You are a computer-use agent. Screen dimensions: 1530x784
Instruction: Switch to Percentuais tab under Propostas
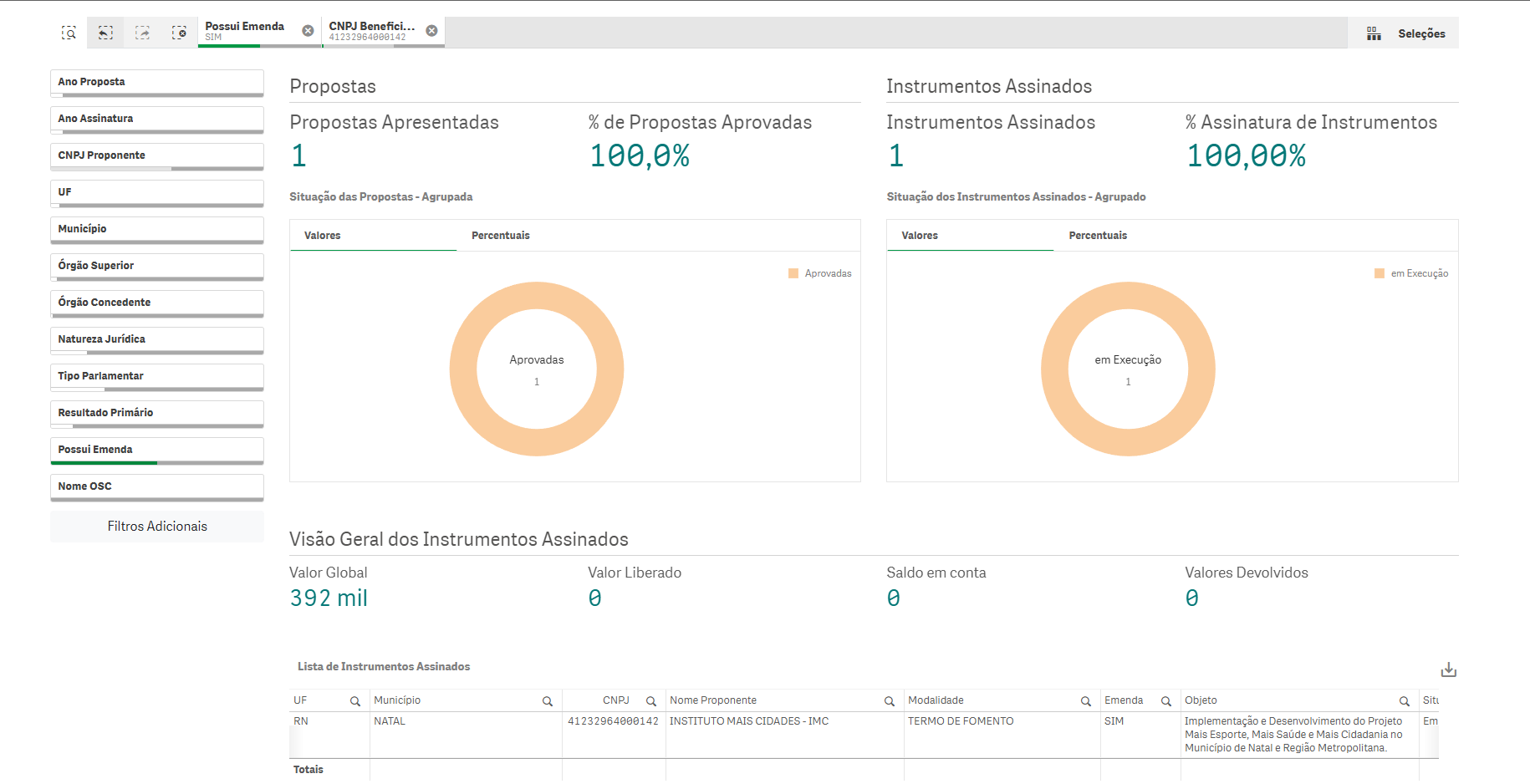pos(500,236)
